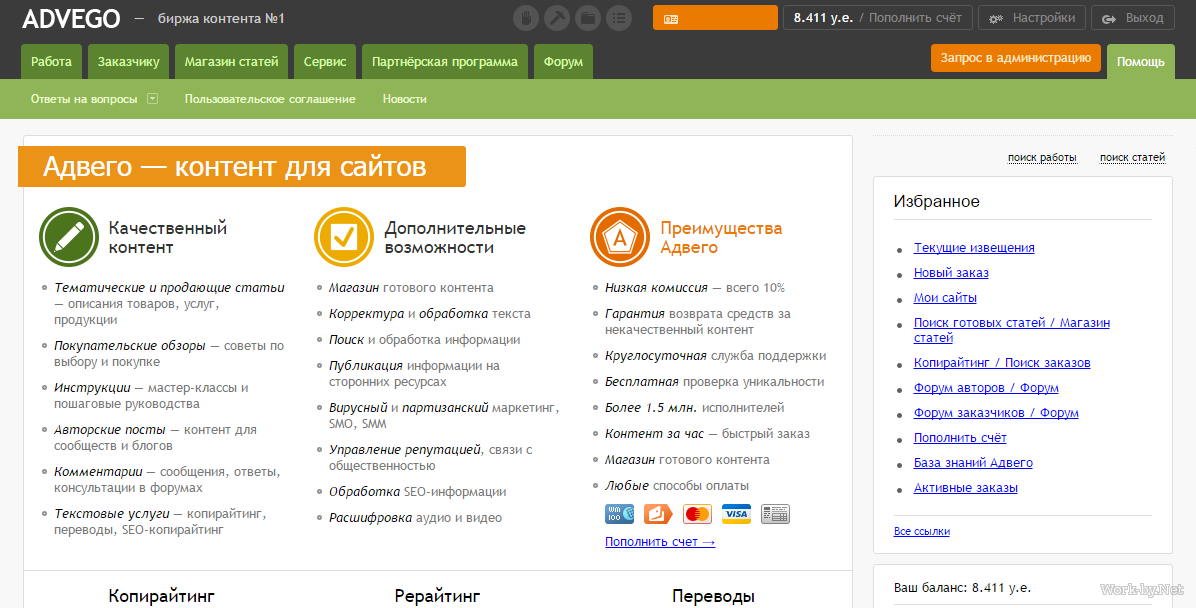Select the MasterCard payment icon
1196x608 pixels.
(697, 513)
